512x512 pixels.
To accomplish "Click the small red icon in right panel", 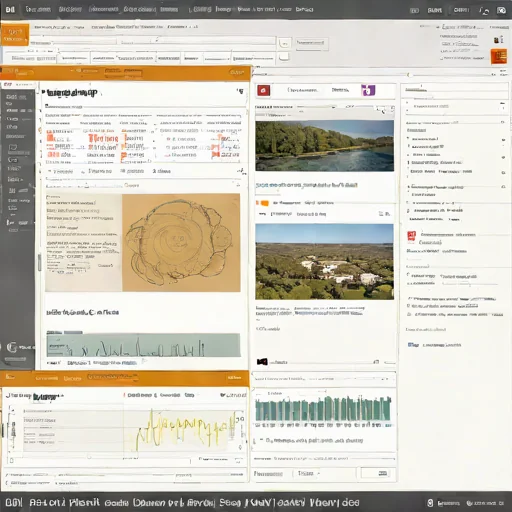I will 411,236.
